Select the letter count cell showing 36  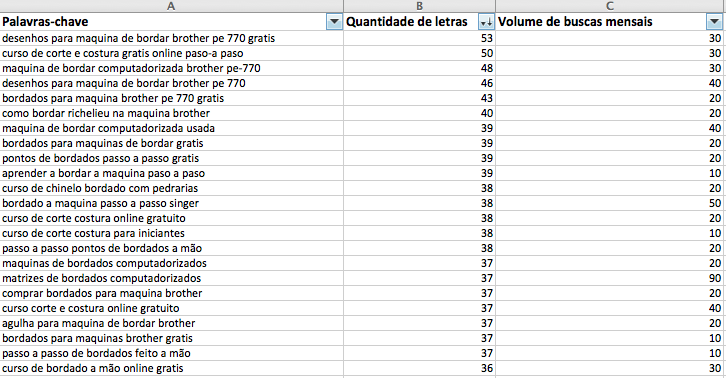419,368
